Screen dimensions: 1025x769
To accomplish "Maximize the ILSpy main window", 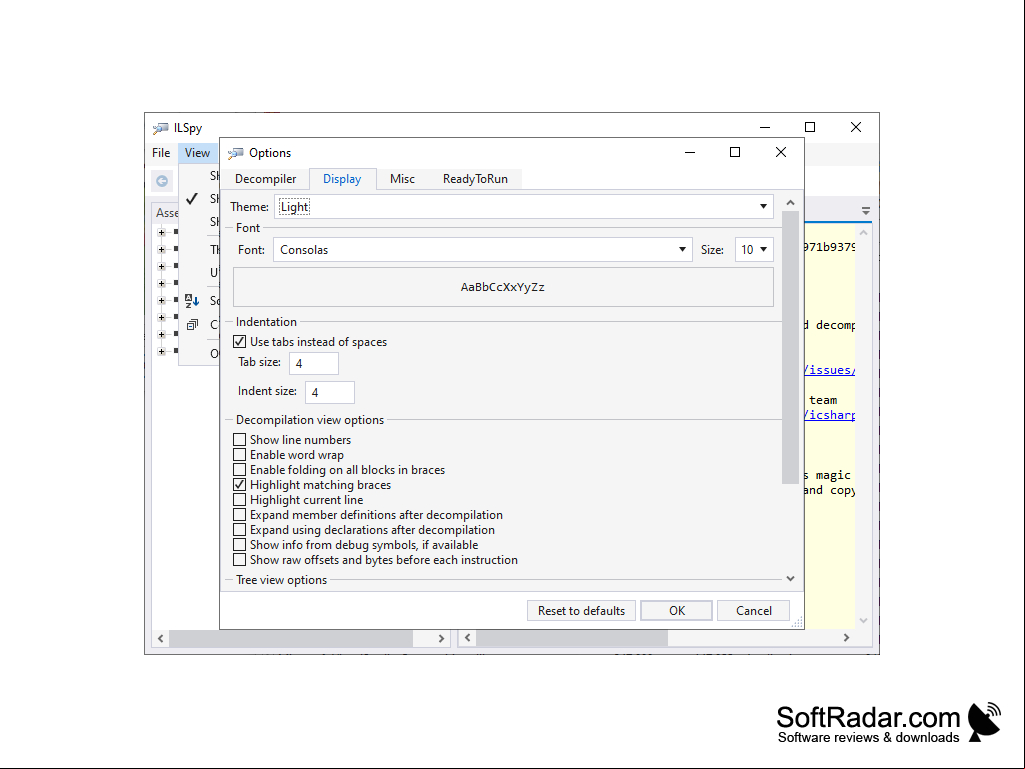I will 810,127.
